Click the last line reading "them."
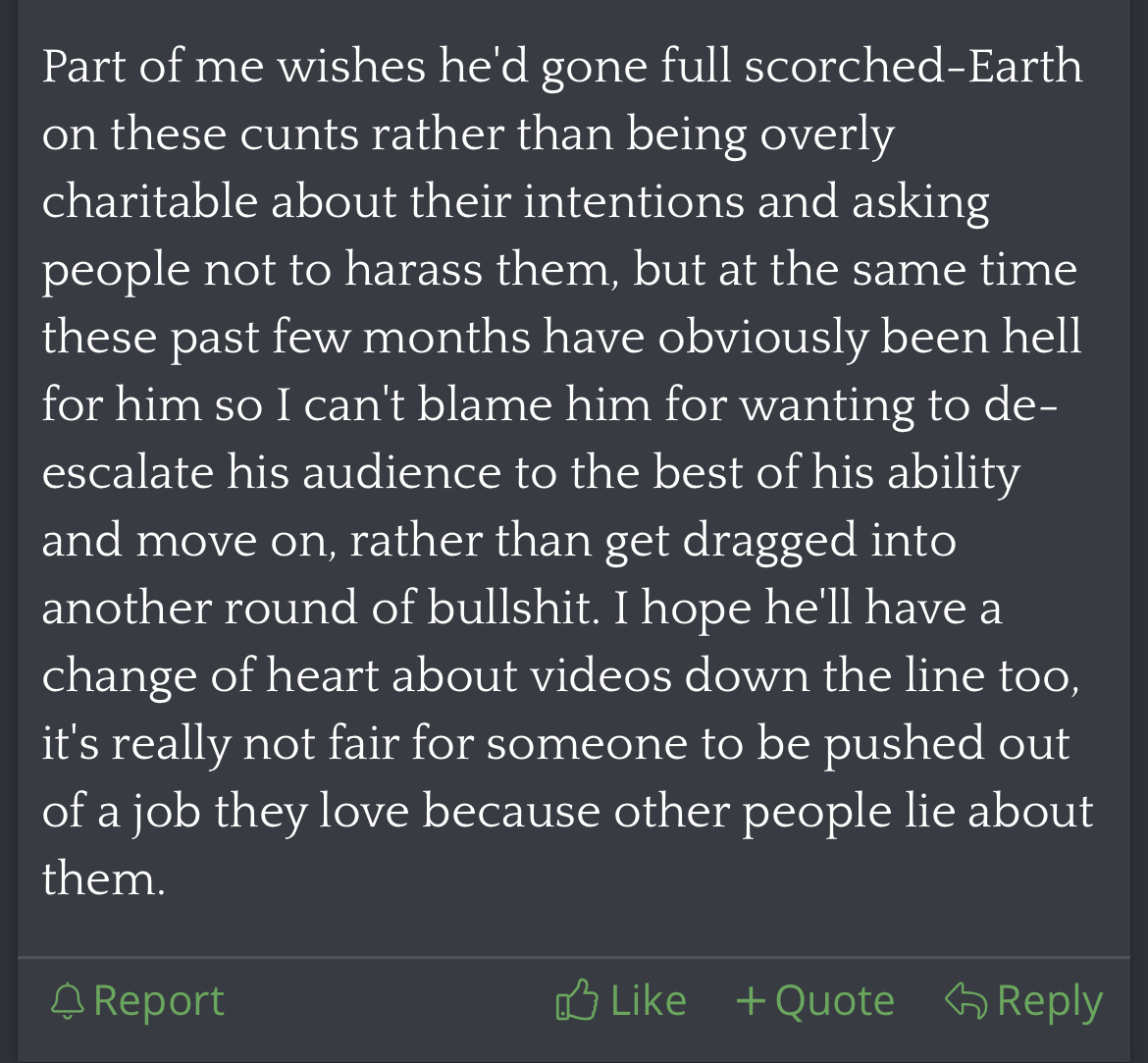Viewport: 1148px width, 1063px height. tap(103, 878)
